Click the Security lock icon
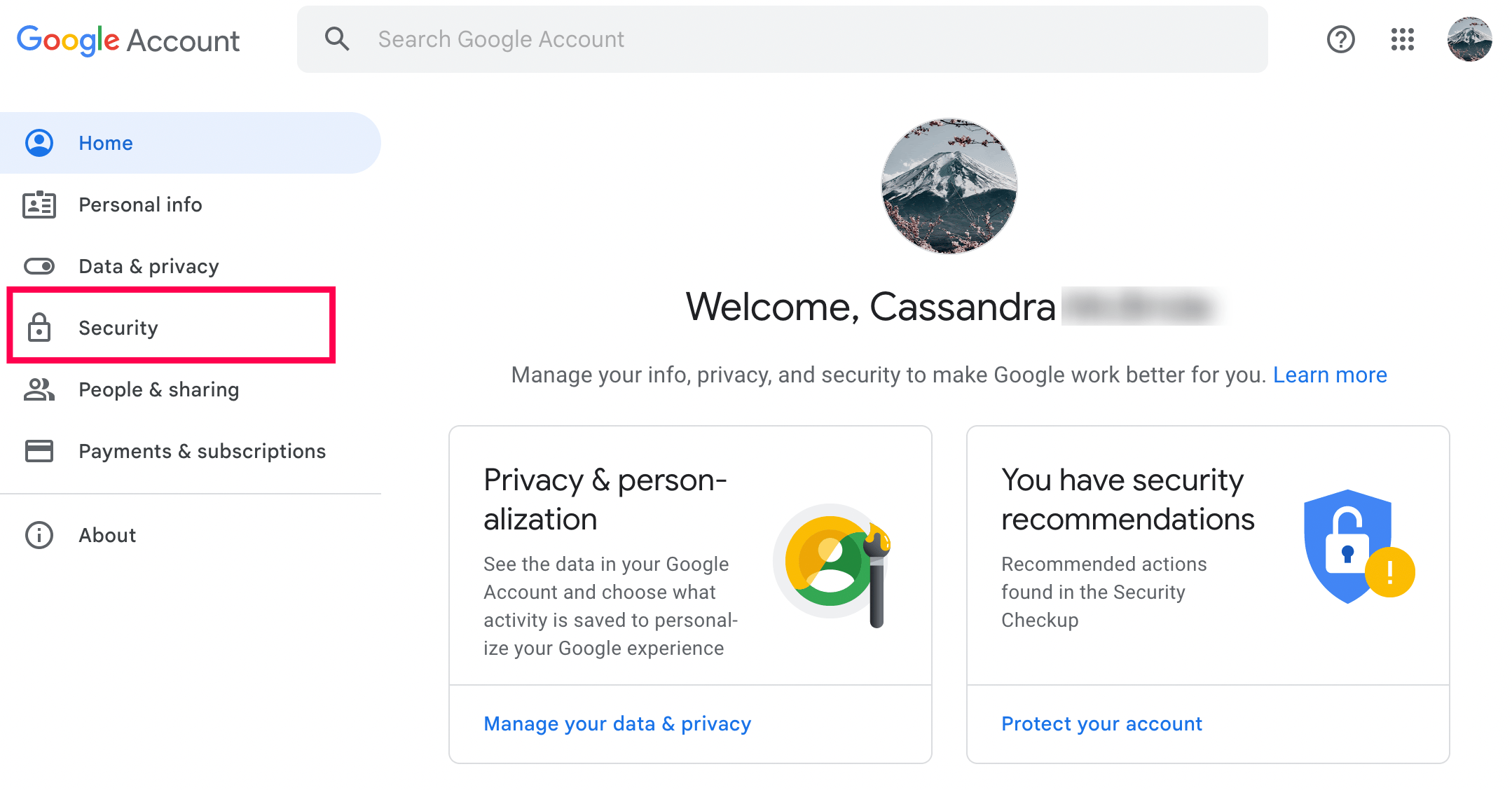Screen dimensions: 1512x790 pyautogui.click(x=39, y=328)
